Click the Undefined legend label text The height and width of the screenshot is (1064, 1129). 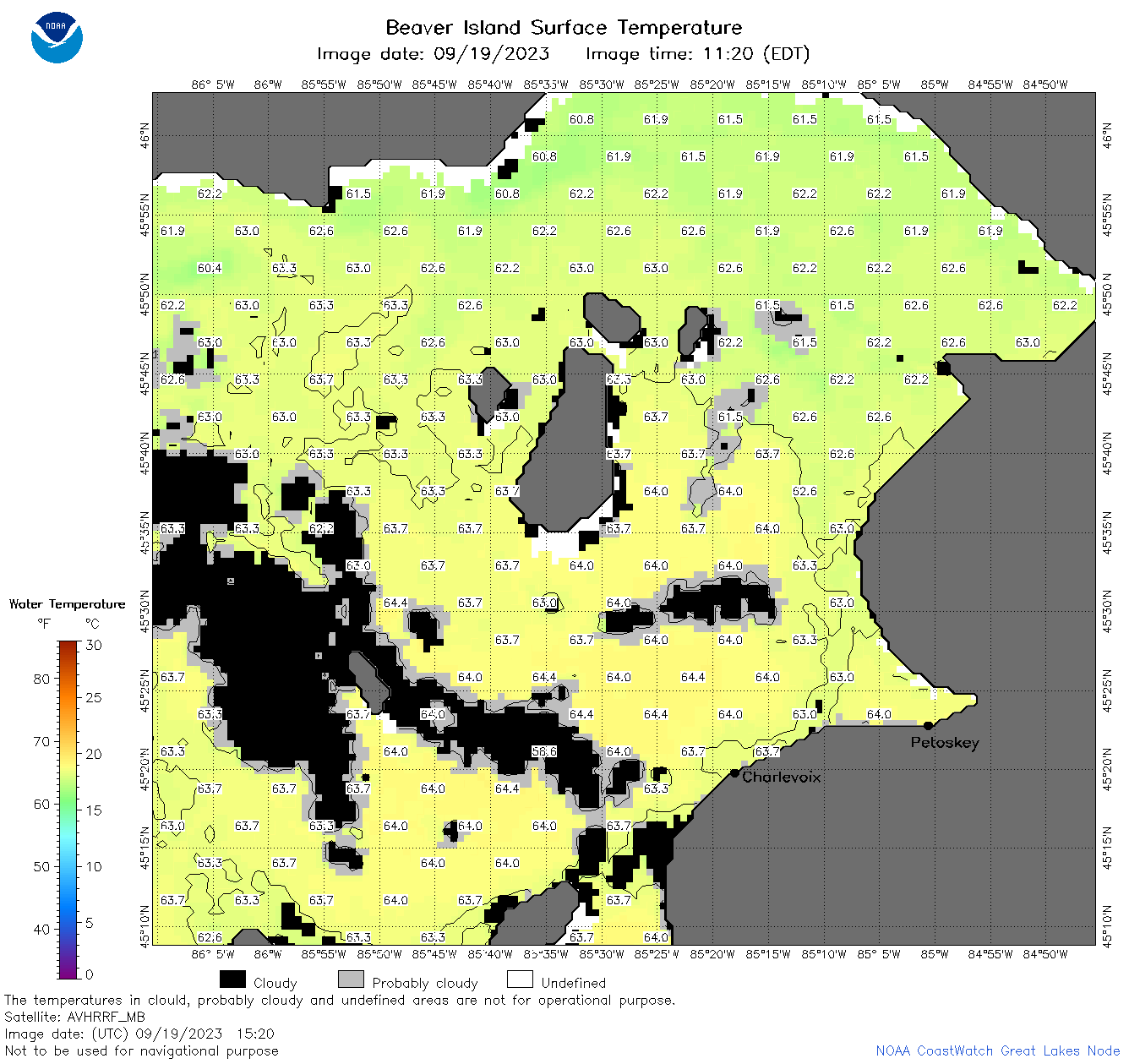pyautogui.click(x=574, y=983)
